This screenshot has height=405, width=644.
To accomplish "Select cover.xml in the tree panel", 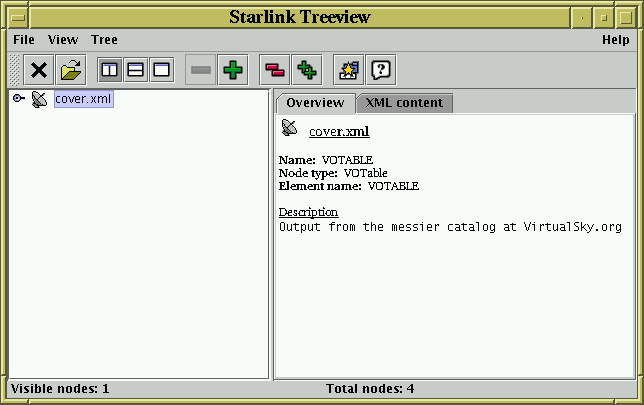I will (x=83, y=99).
